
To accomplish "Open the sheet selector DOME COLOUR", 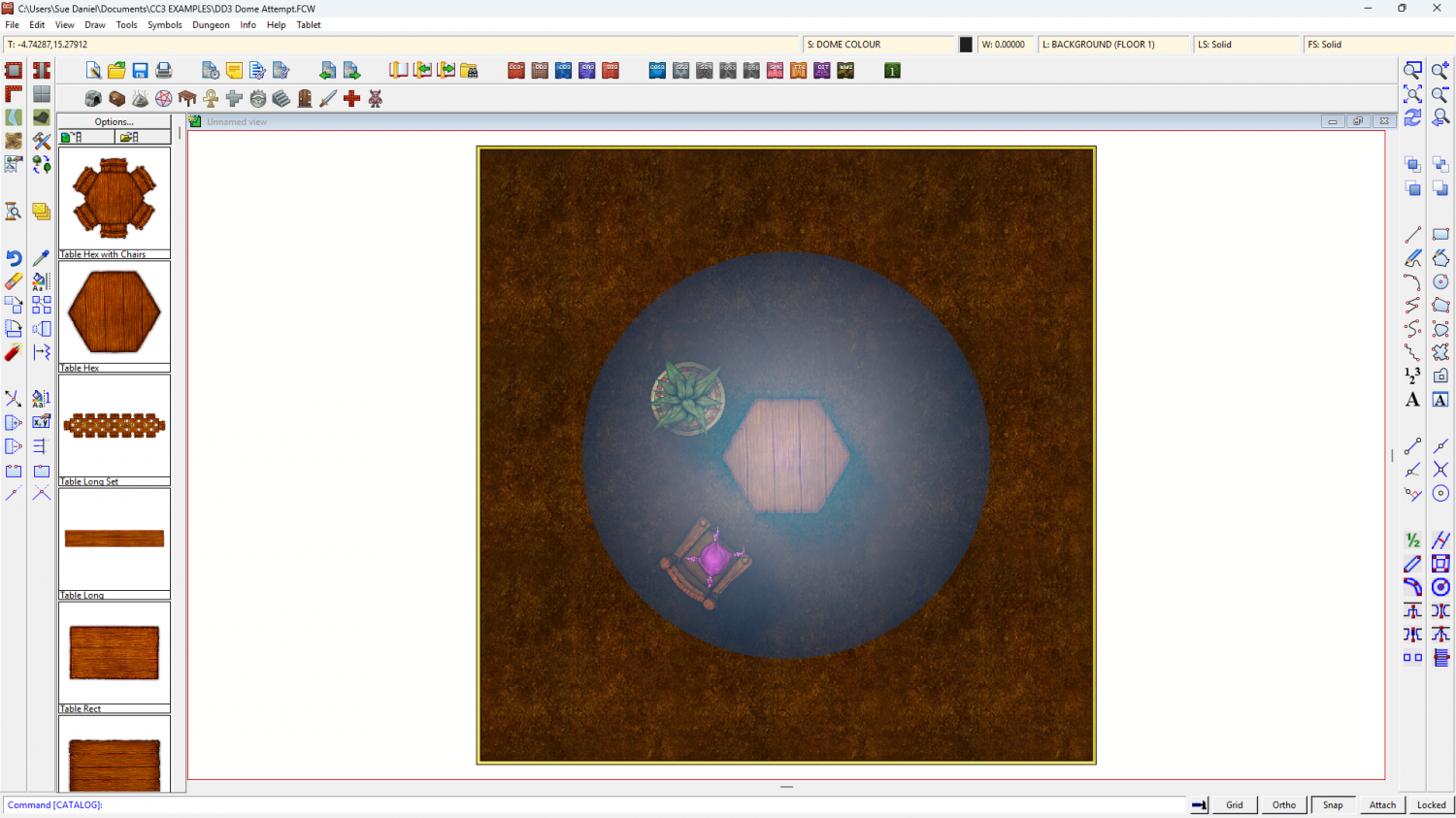I will click(878, 45).
